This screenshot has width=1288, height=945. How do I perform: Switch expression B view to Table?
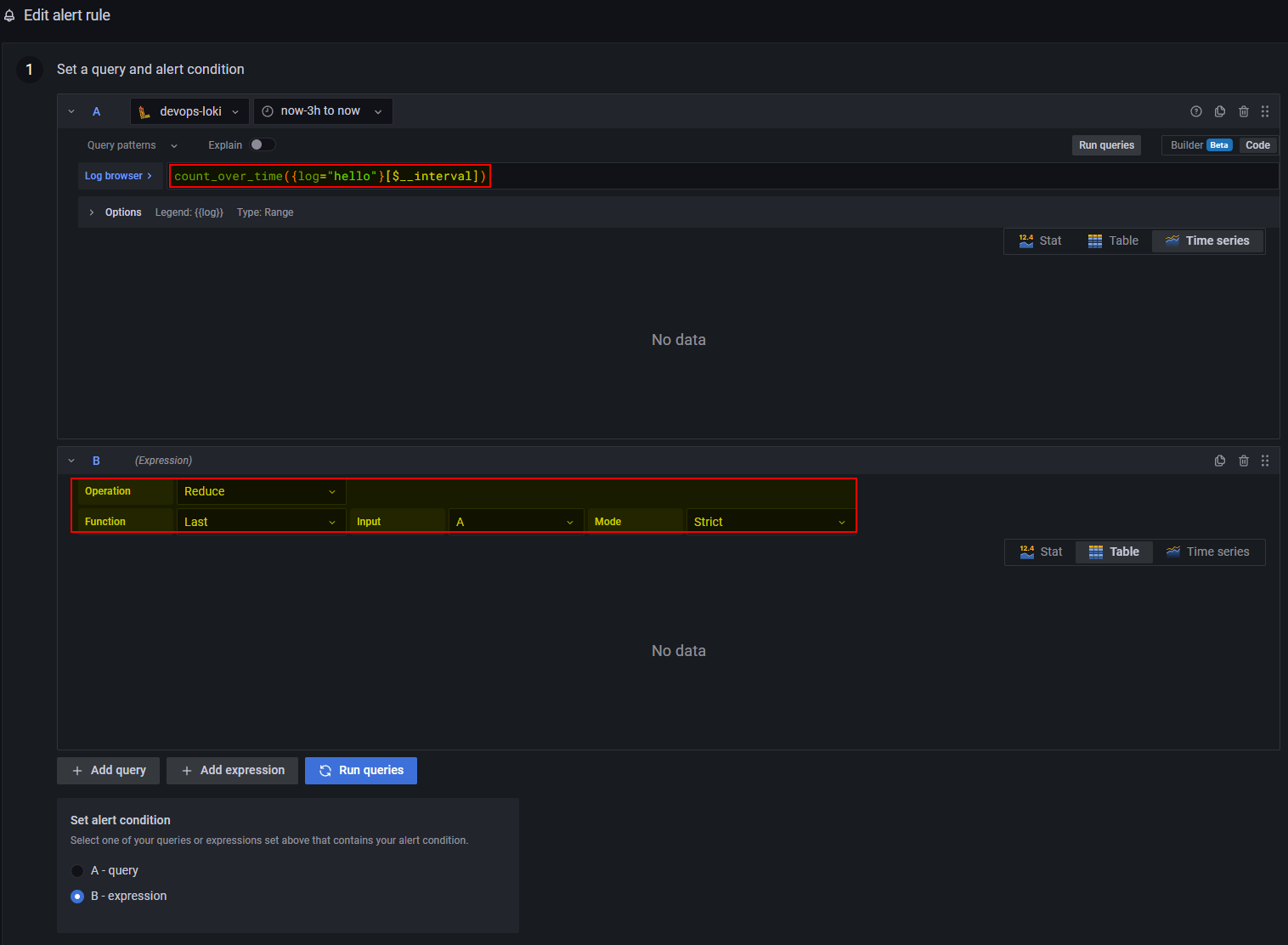[1114, 552]
